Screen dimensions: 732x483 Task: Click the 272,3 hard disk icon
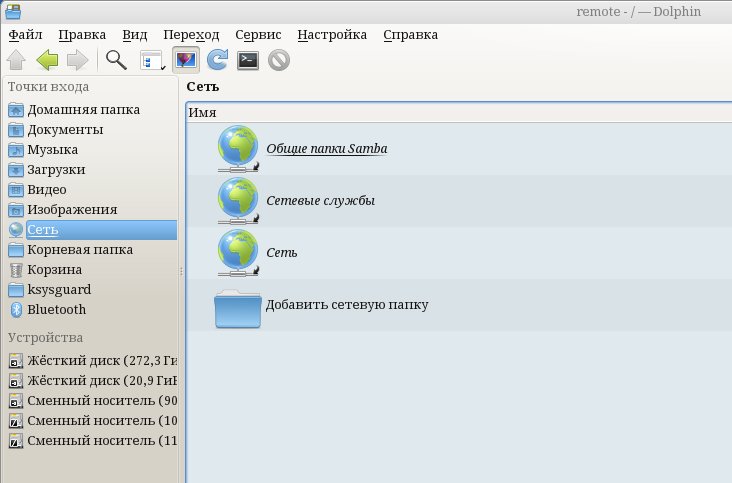[x=16, y=361]
